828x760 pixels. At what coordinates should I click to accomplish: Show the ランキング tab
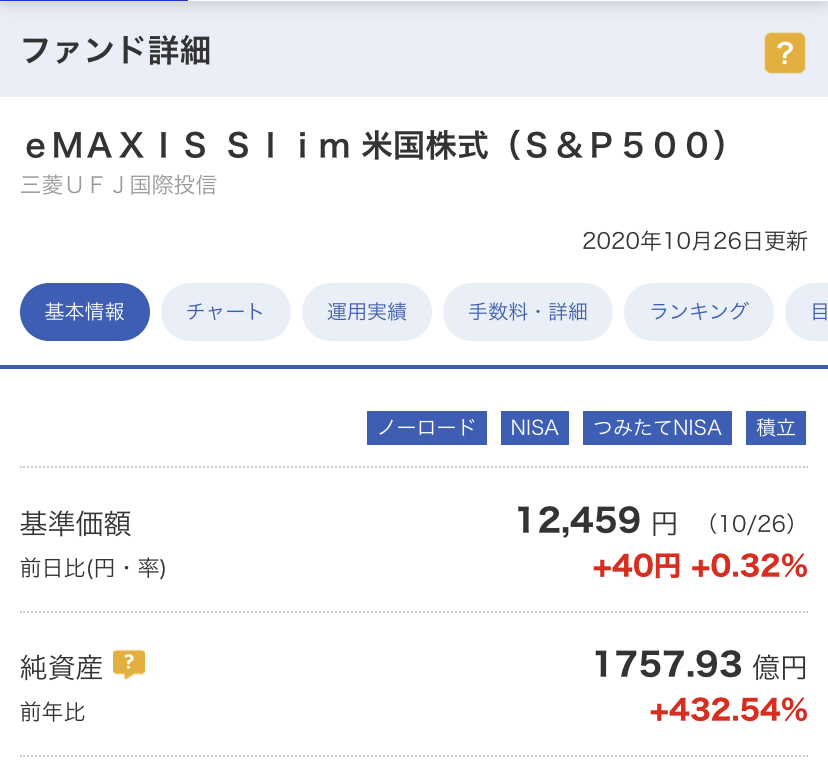point(699,312)
